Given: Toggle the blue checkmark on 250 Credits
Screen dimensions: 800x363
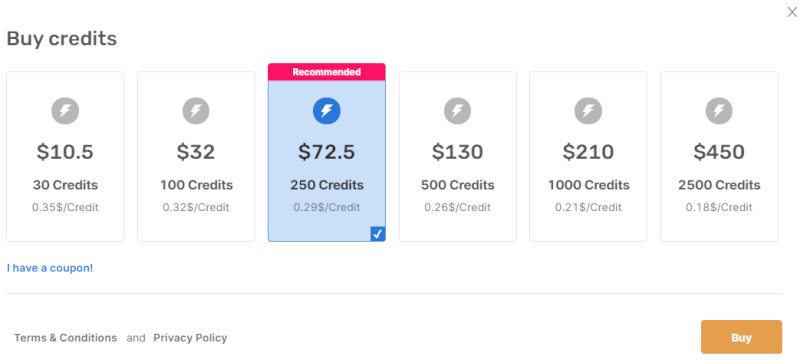Looking at the screenshot, I should click(x=378, y=234).
